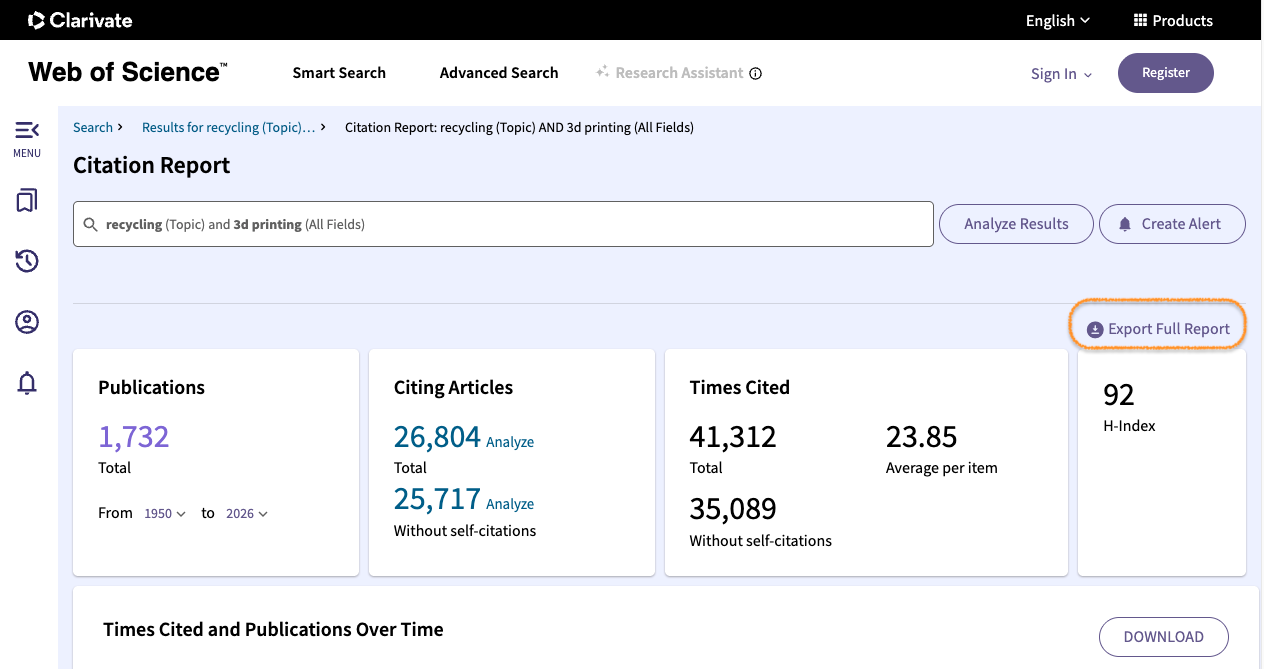Click the Research Assistant info icon
The width and height of the screenshot is (1264, 669).
click(756, 73)
